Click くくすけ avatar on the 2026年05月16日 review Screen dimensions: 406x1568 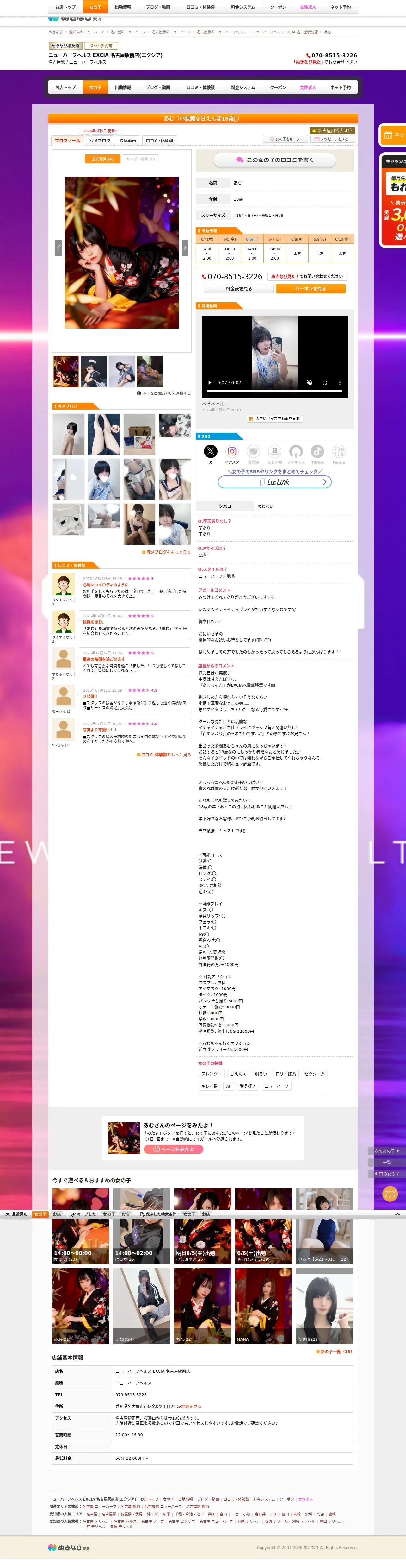tap(63, 585)
